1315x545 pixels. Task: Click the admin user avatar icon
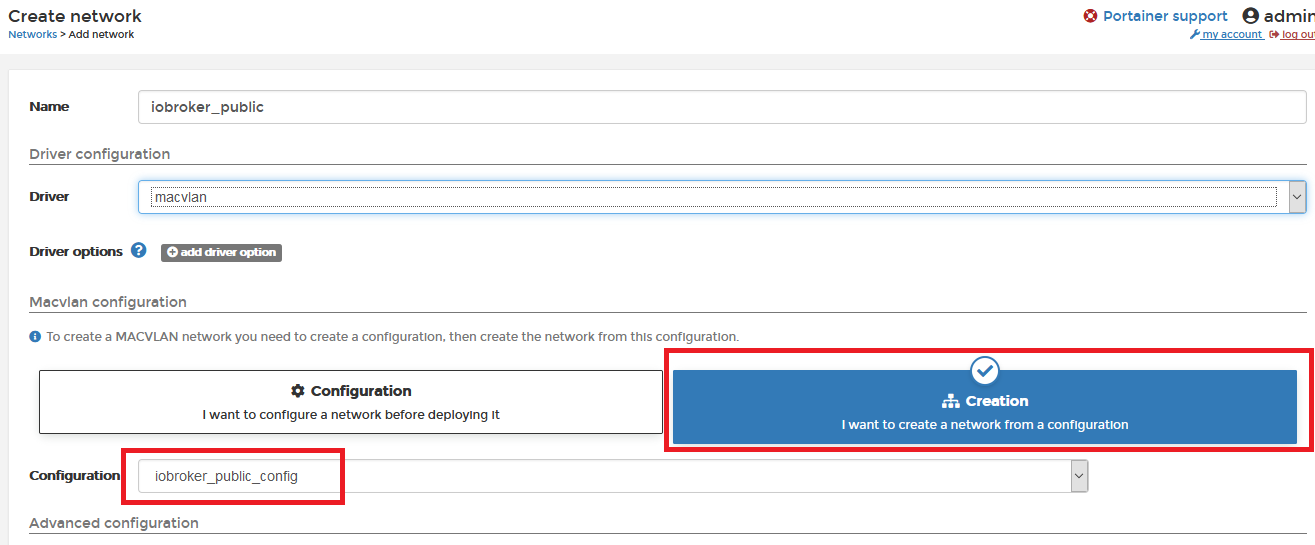click(1250, 16)
